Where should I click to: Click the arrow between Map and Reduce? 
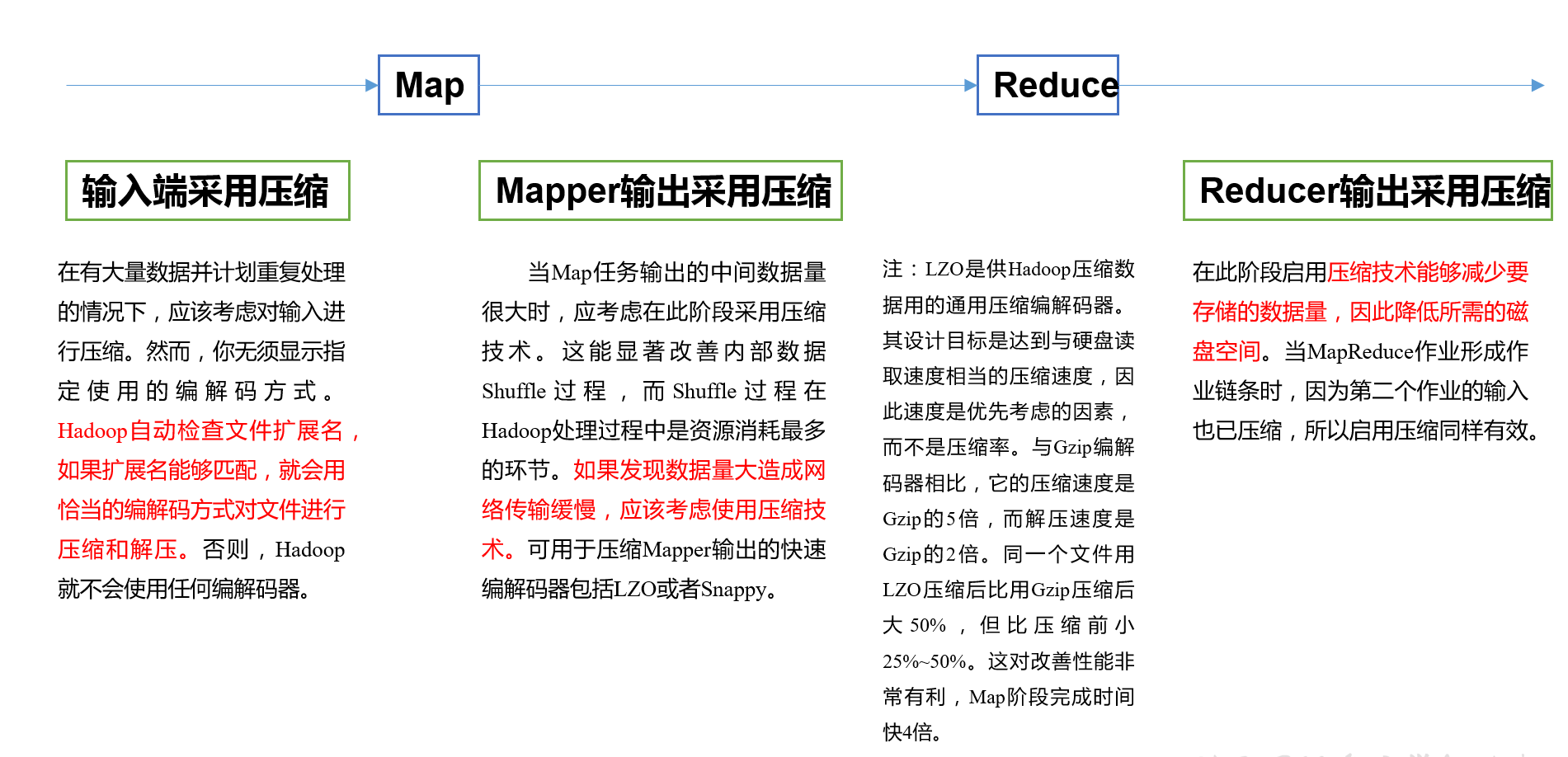click(726, 83)
